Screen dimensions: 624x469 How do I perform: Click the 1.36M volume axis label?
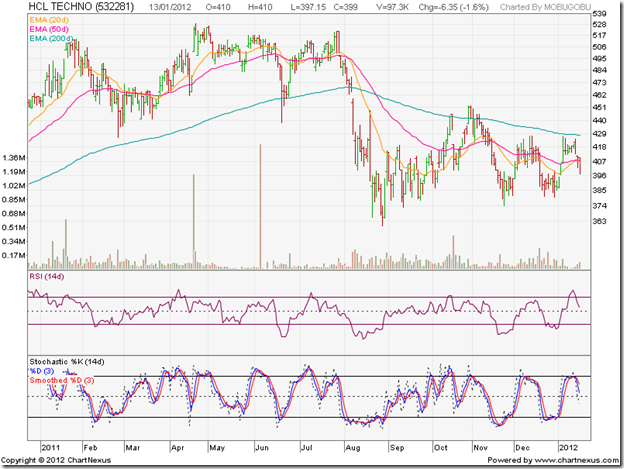pos(14,158)
